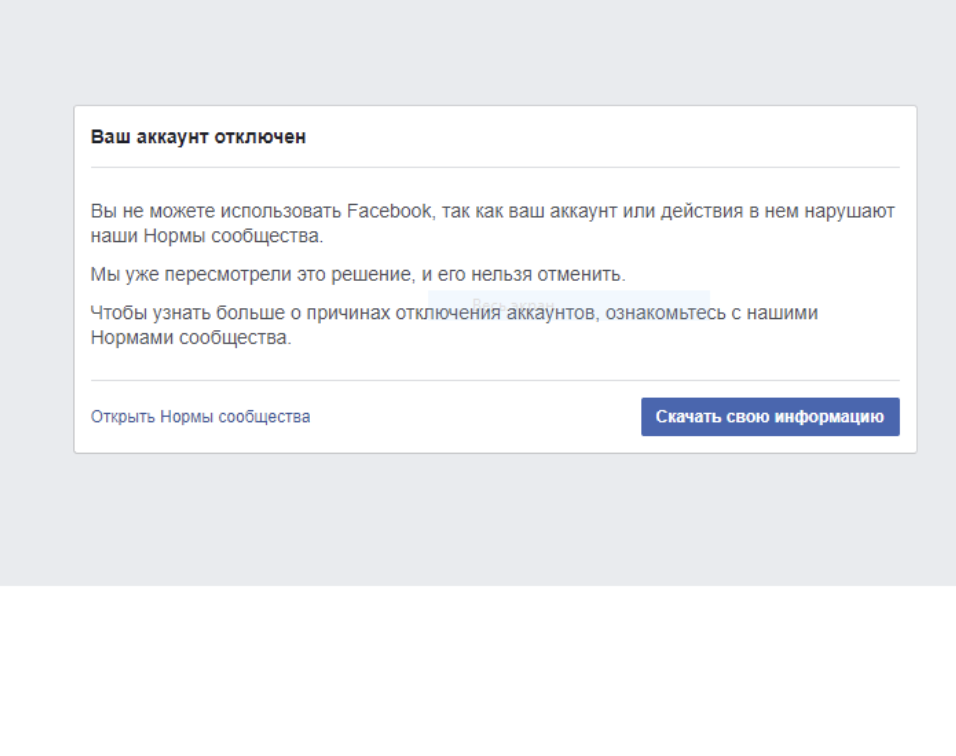The image size is (956, 756).
Task: Click the white area below the gray section
Action: [478, 670]
